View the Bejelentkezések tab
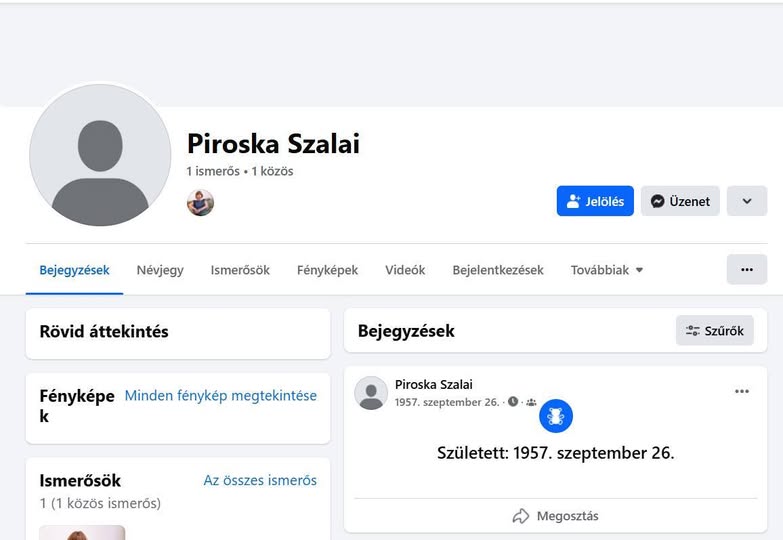This screenshot has width=783, height=540. tap(498, 270)
